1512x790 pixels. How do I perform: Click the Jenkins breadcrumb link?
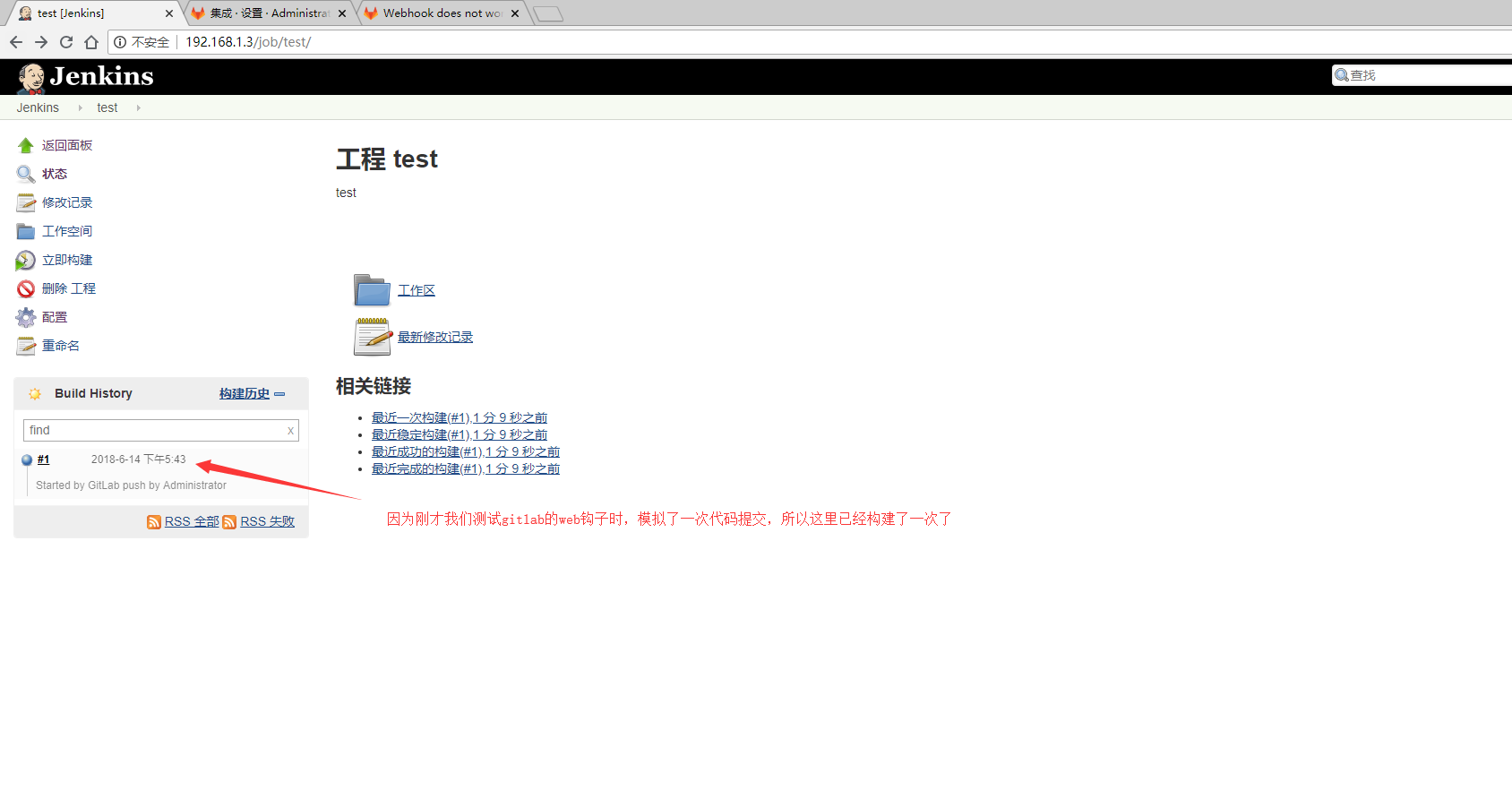pyautogui.click(x=38, y=107)
